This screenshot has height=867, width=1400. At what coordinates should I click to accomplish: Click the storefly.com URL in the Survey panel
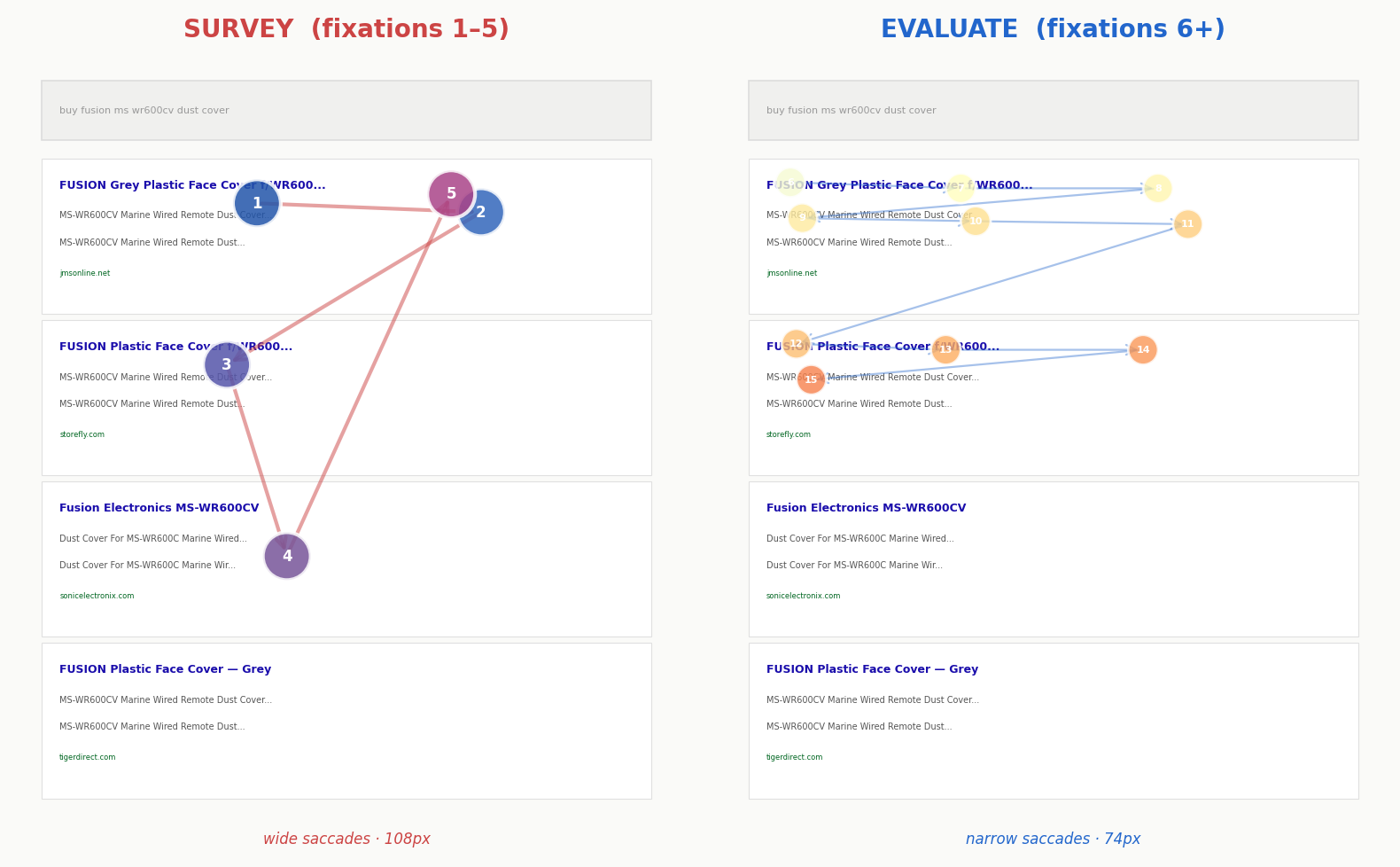point(82,435)
